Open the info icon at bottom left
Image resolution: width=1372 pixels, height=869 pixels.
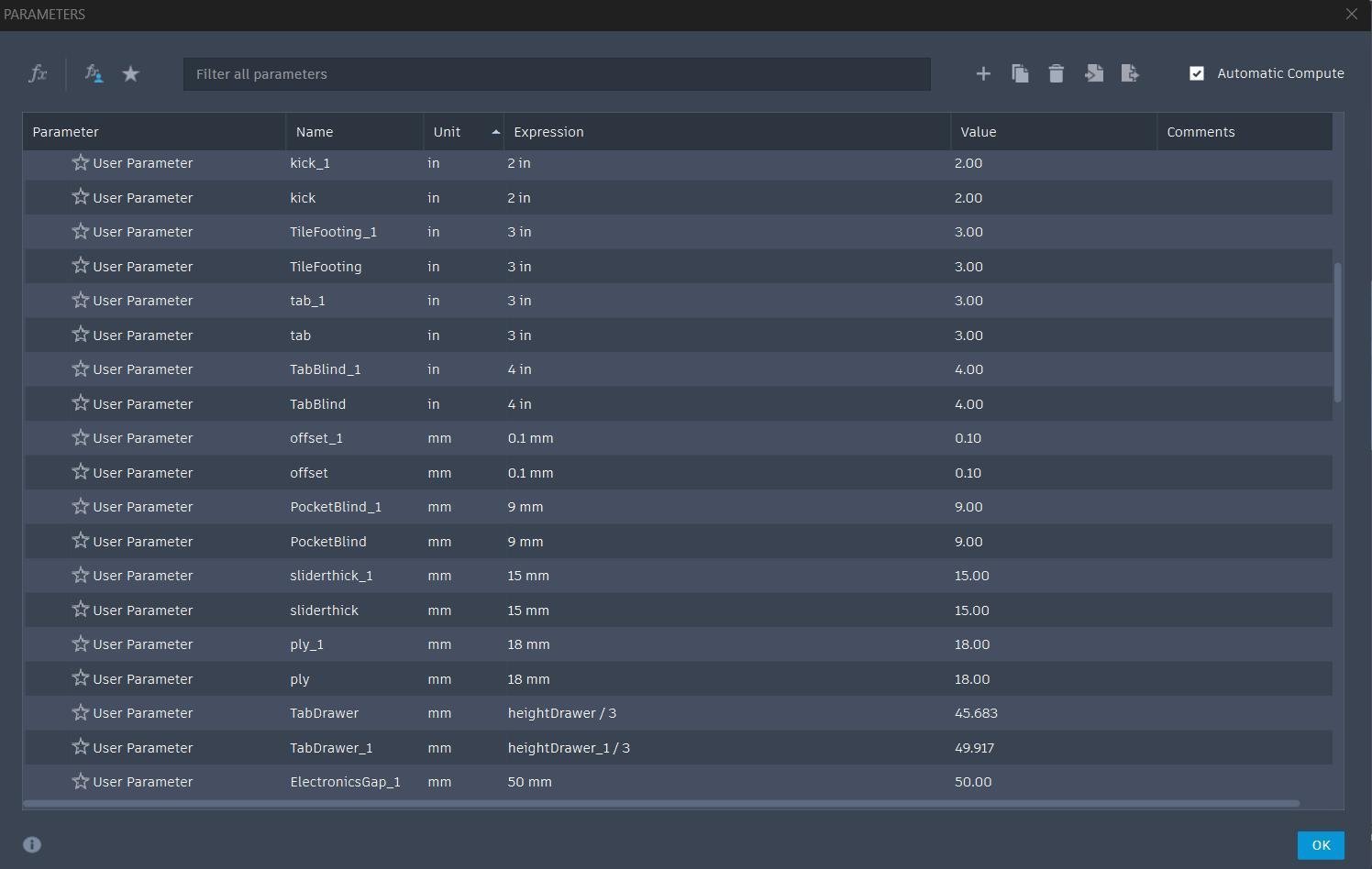[x=32, y=844]
